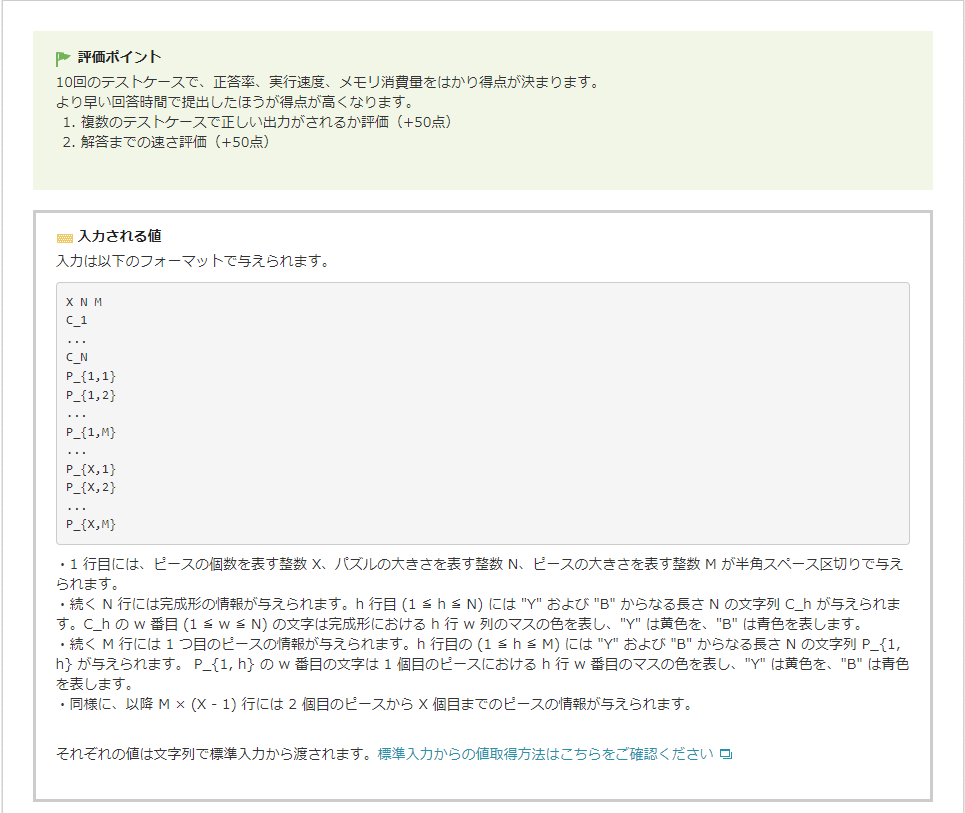Click the green flag icon beside 評価ポイント
This screenshot has width=965, height=813.
tap(63, 58)
